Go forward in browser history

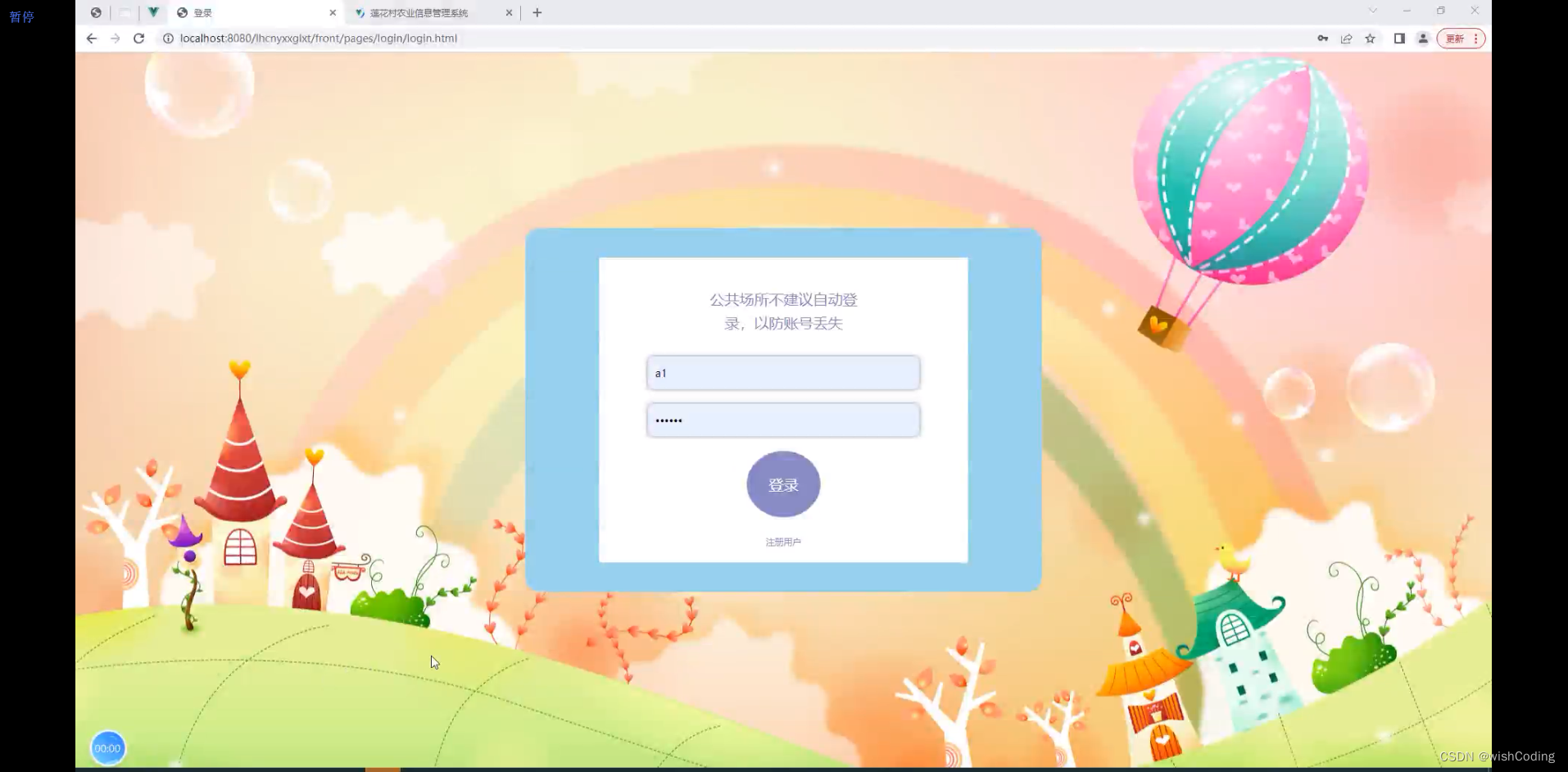(x=116, y=39)
